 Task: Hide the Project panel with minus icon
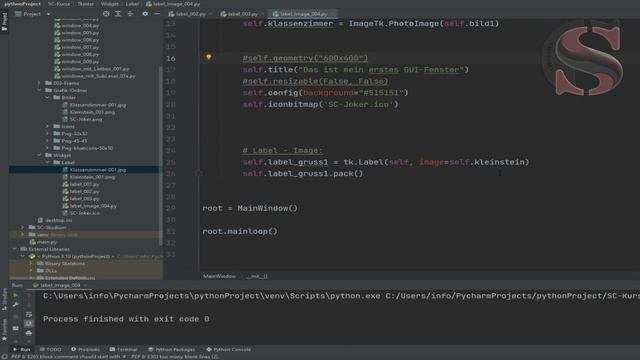157,14
